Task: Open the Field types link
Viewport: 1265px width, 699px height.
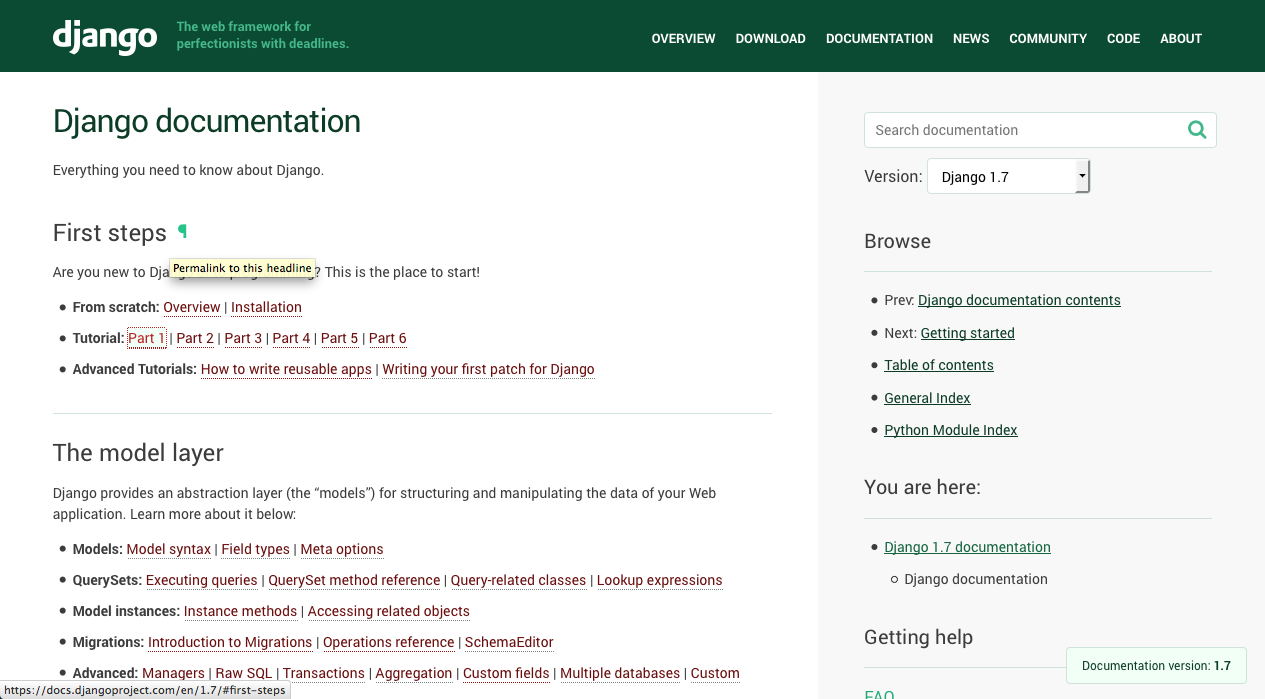Action: pos(255,549)
